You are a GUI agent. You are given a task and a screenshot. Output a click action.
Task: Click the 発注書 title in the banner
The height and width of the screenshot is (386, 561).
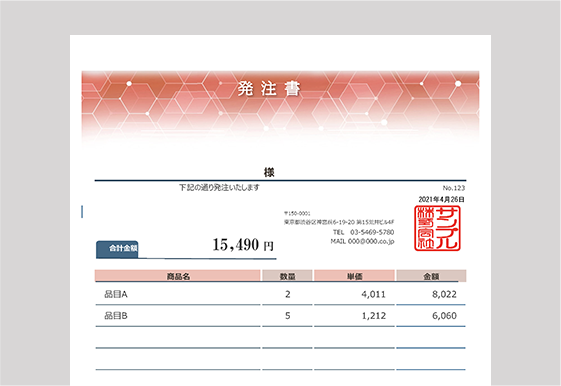(268, 88)
